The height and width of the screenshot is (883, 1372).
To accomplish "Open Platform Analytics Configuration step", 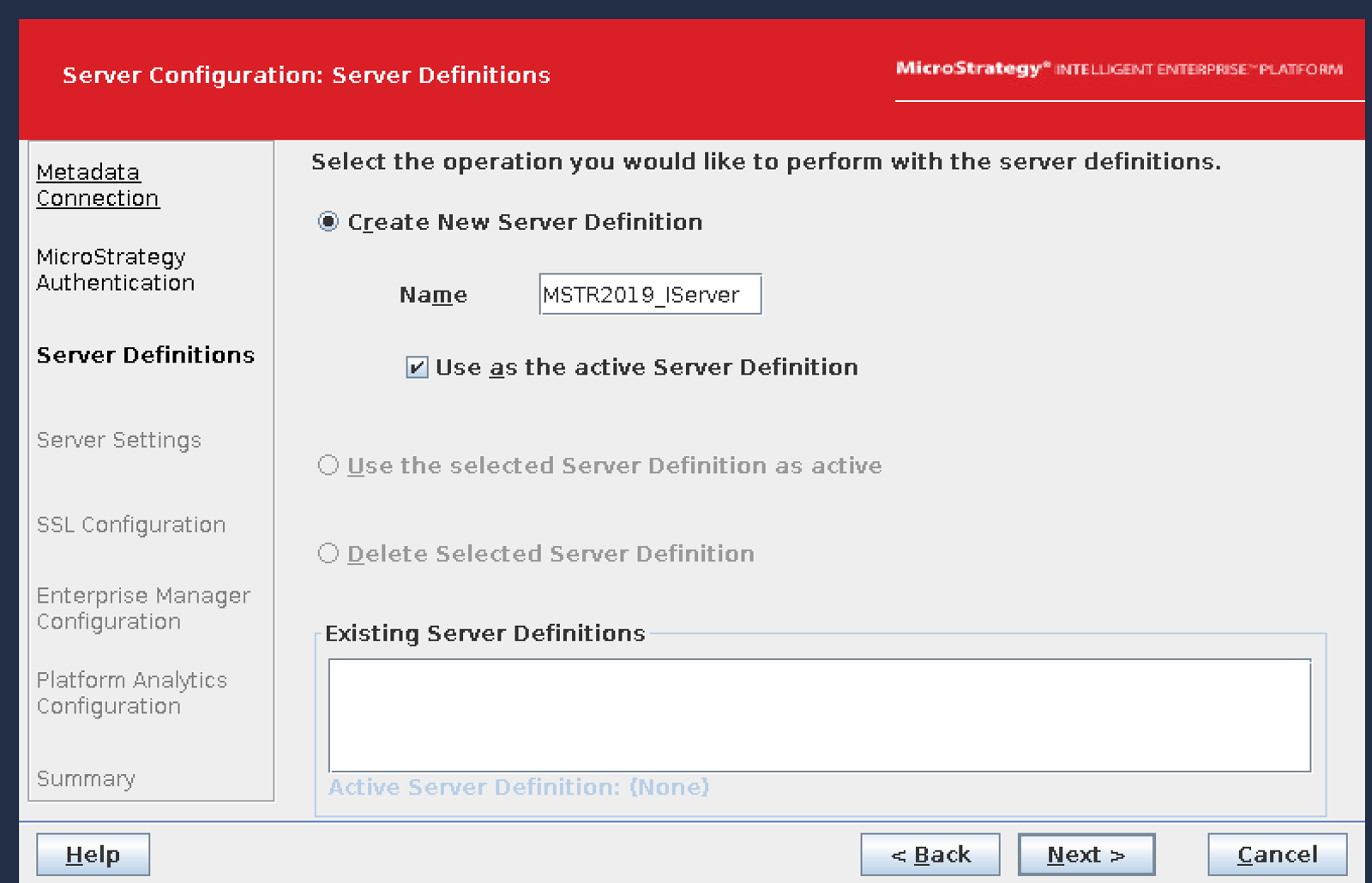I will point(132,693).
